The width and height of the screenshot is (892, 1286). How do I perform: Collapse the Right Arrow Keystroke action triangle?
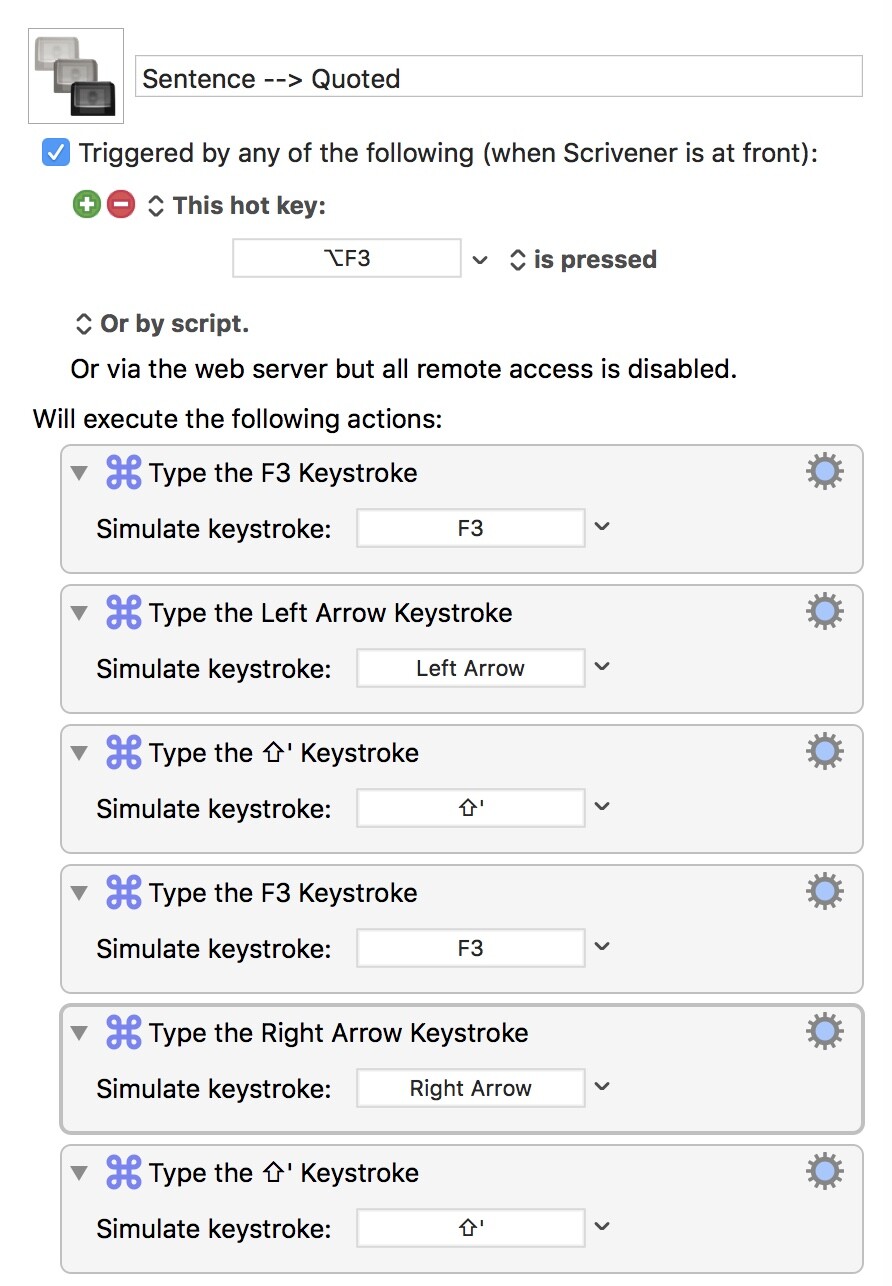[x=80, y=1032]
